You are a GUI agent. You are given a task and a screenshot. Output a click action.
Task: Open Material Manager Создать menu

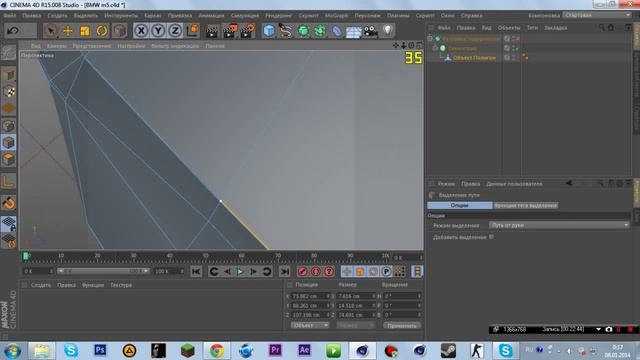pos(41,285)
